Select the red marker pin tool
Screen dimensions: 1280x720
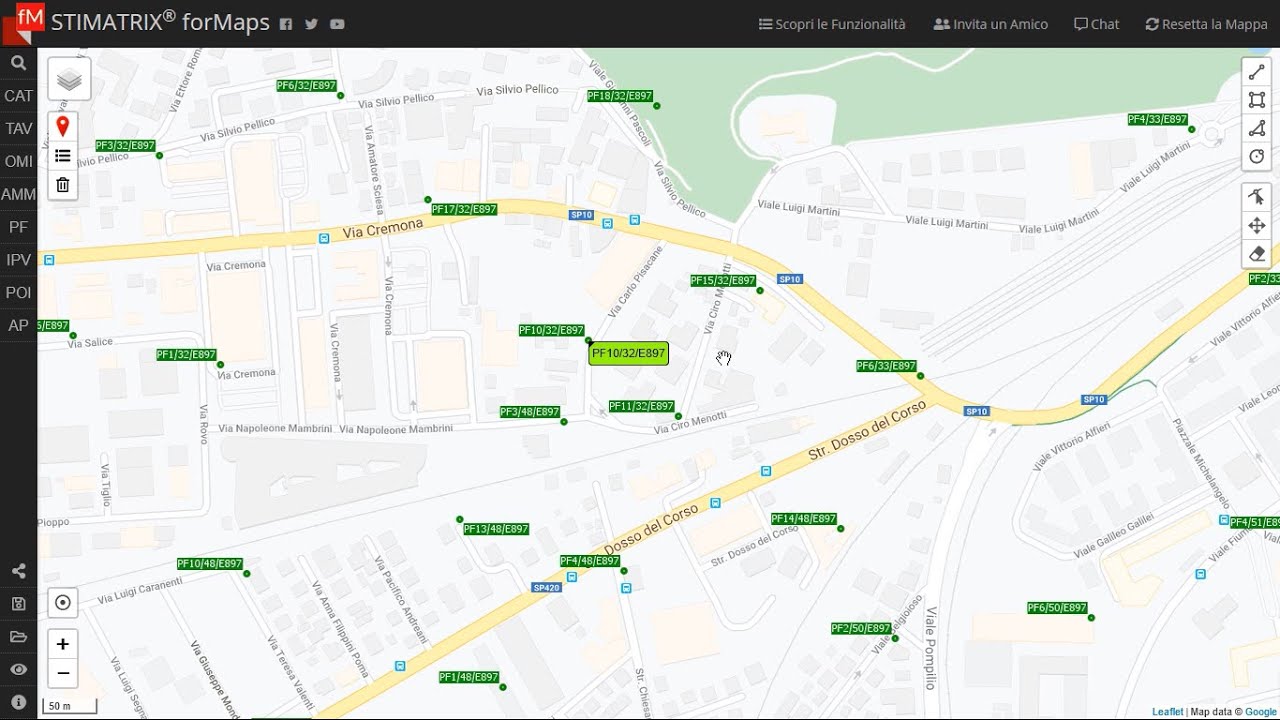[62, 126]
